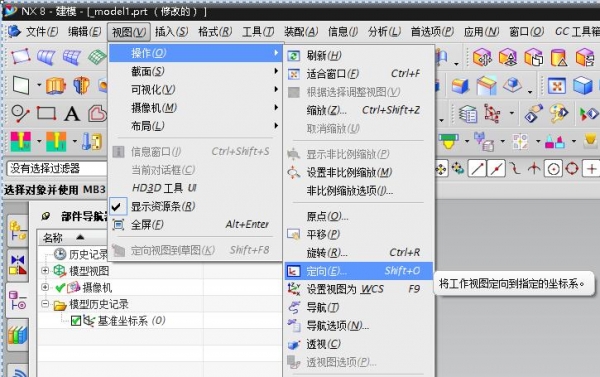
Task: Click the rectangle sketch tool icon
Action: coord(46,114)
